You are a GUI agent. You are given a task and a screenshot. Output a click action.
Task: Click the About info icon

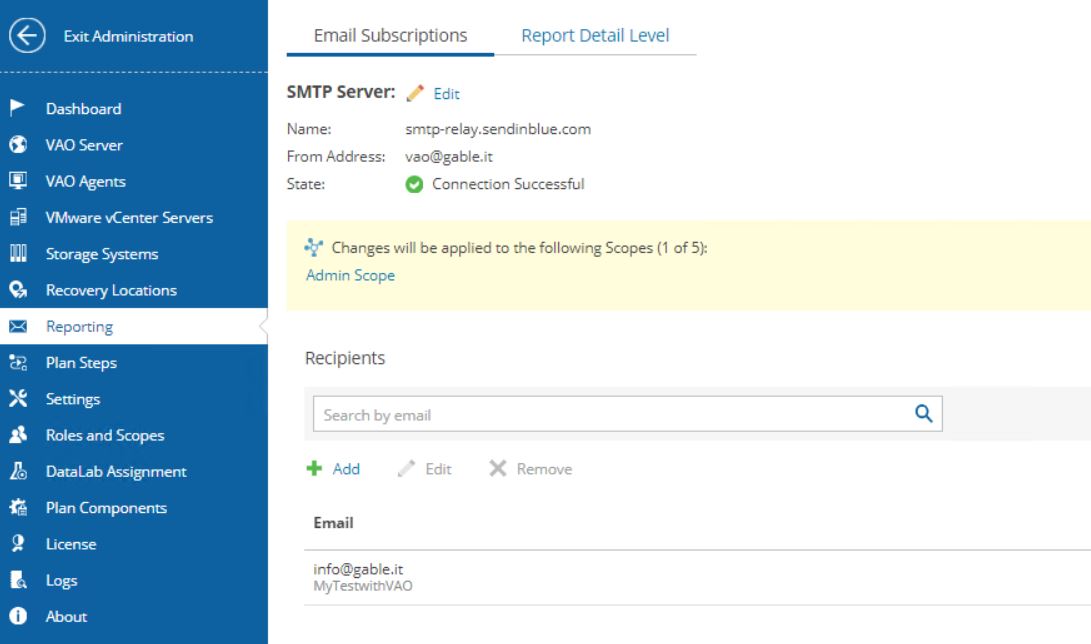pos(17,616)
